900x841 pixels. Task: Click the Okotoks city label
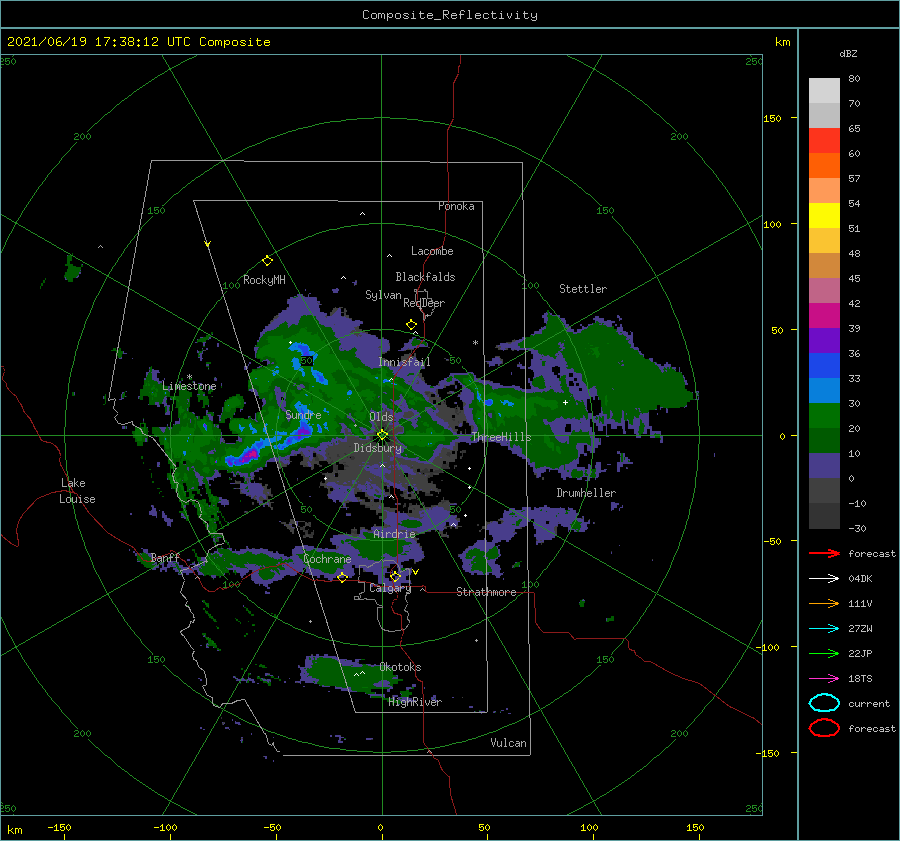[400, 667]
